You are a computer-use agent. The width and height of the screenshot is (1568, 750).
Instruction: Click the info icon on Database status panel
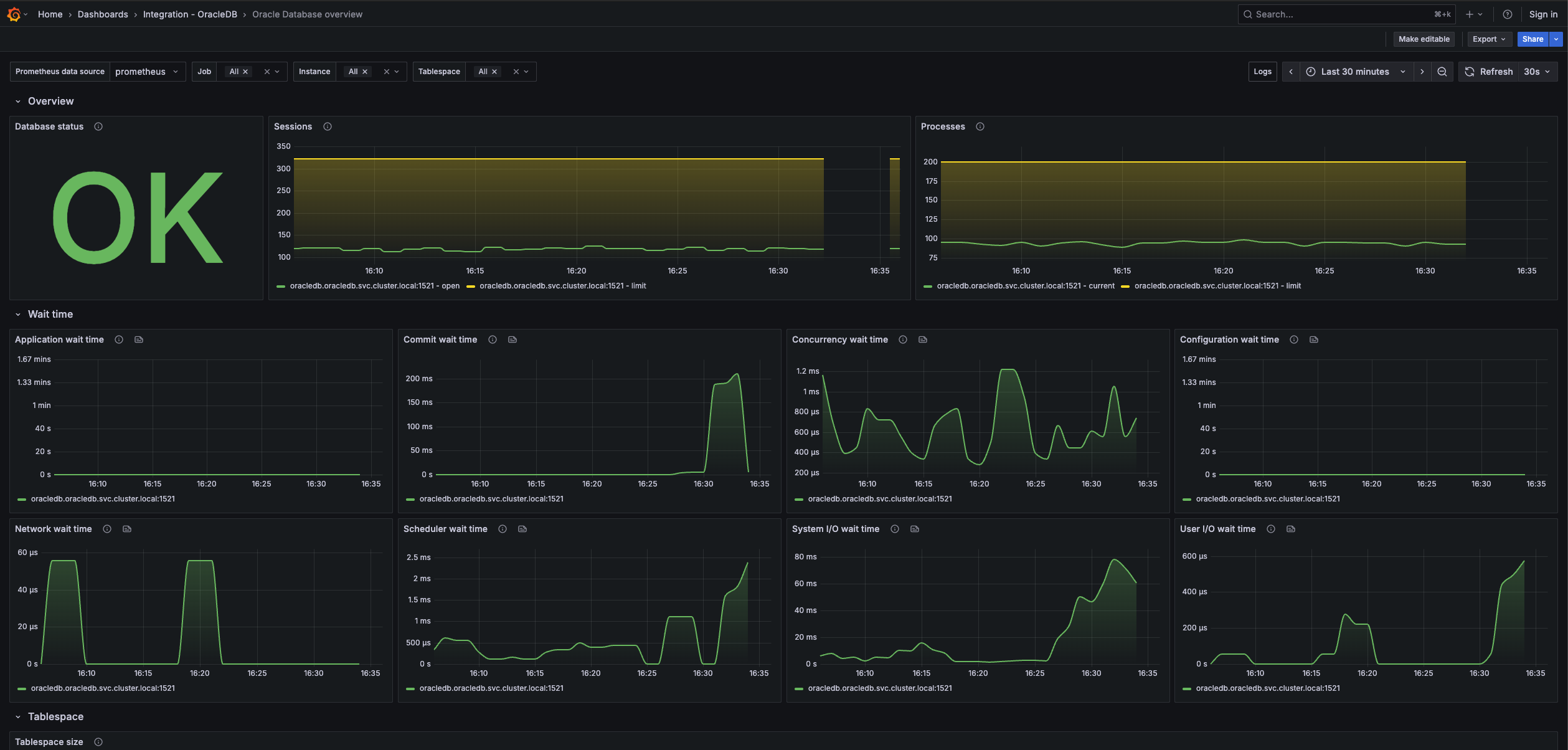click(98, 126)
